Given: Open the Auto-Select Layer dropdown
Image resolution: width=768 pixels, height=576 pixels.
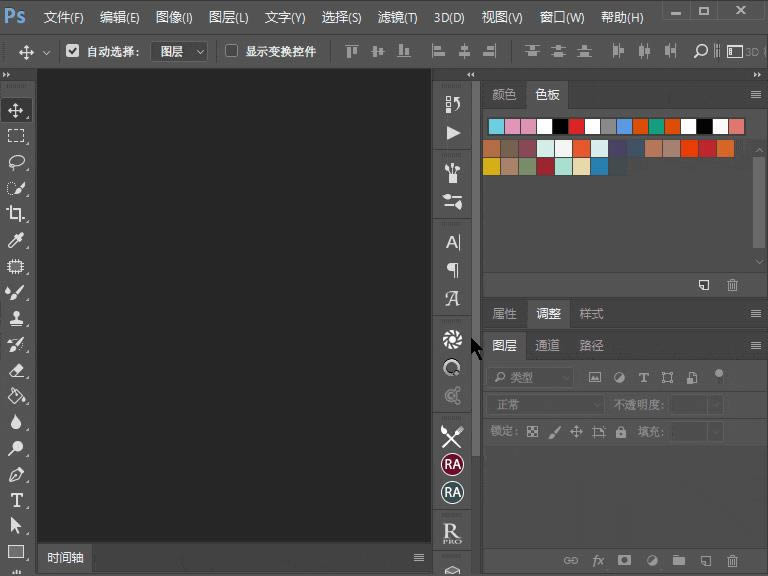Looking at the screenshot, I should pos(179,51).
